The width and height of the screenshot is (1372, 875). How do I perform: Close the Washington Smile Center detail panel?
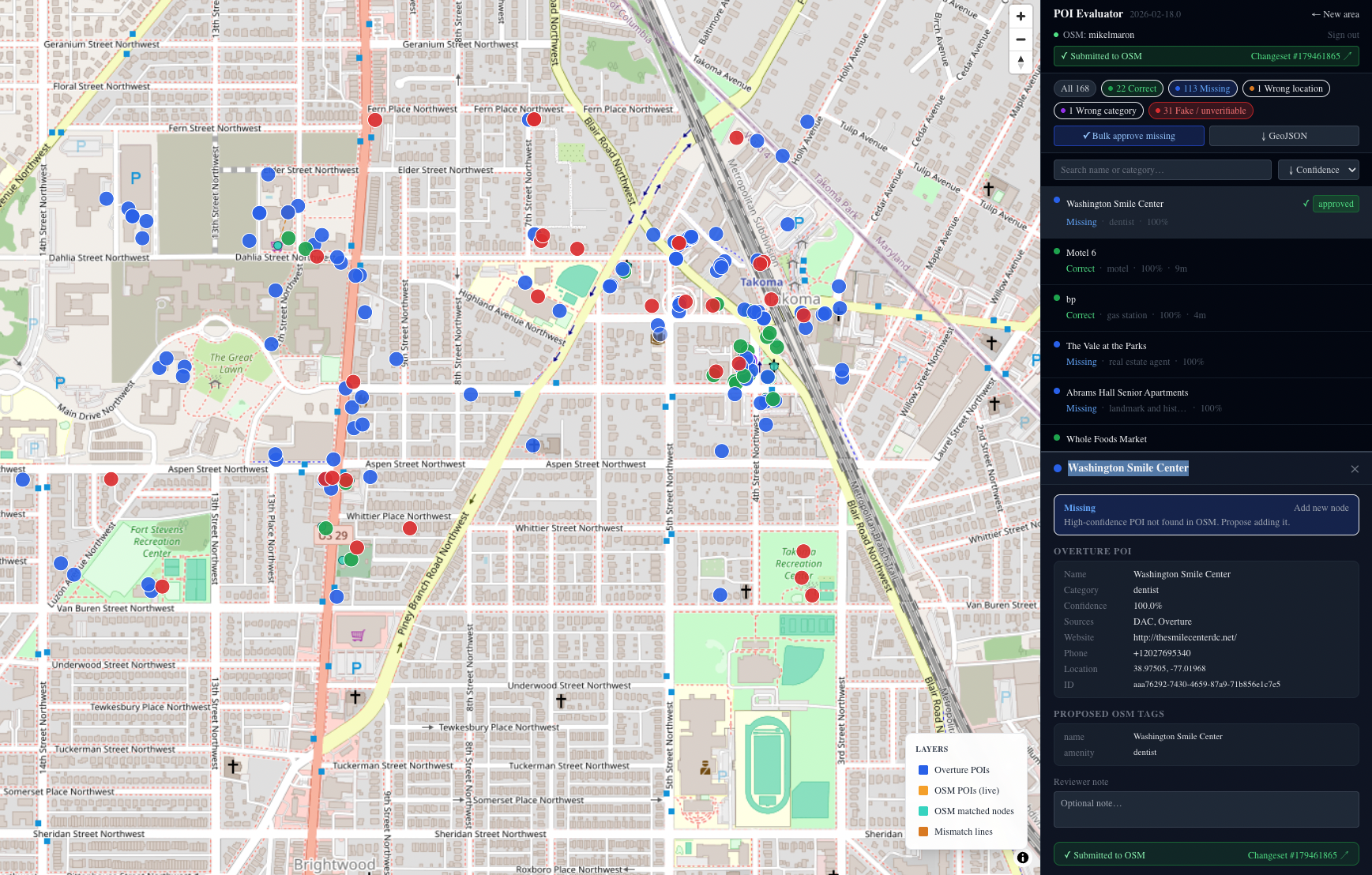1355,469
